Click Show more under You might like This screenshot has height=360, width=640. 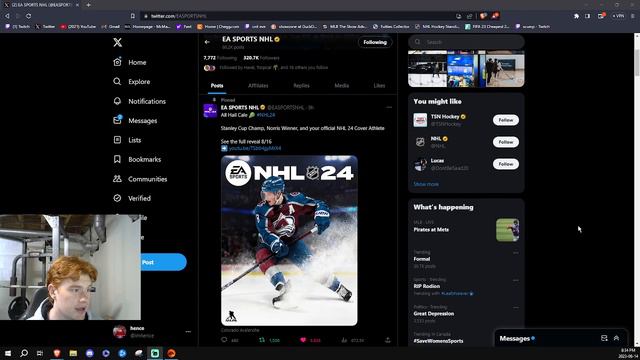tap(426, 184)
